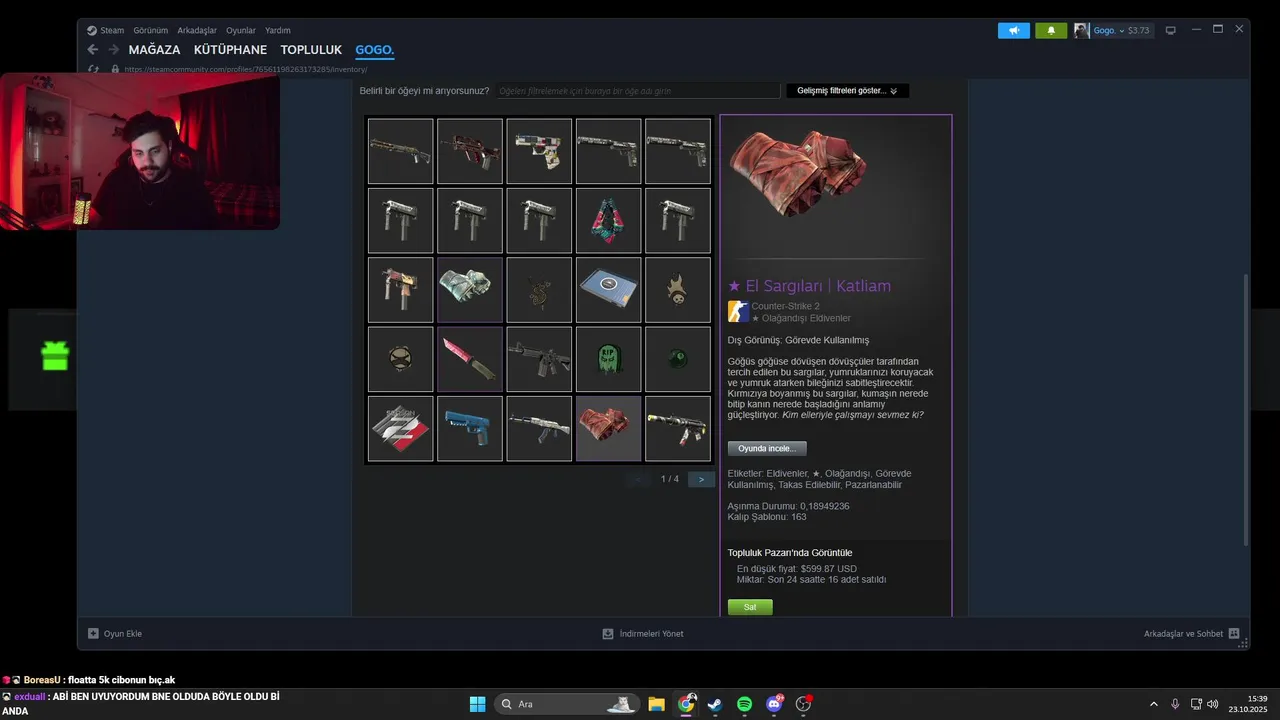The height and width of the screenshot is (720, 1280).
Task: Select the blue storage case item
Action: coord(608,290)
